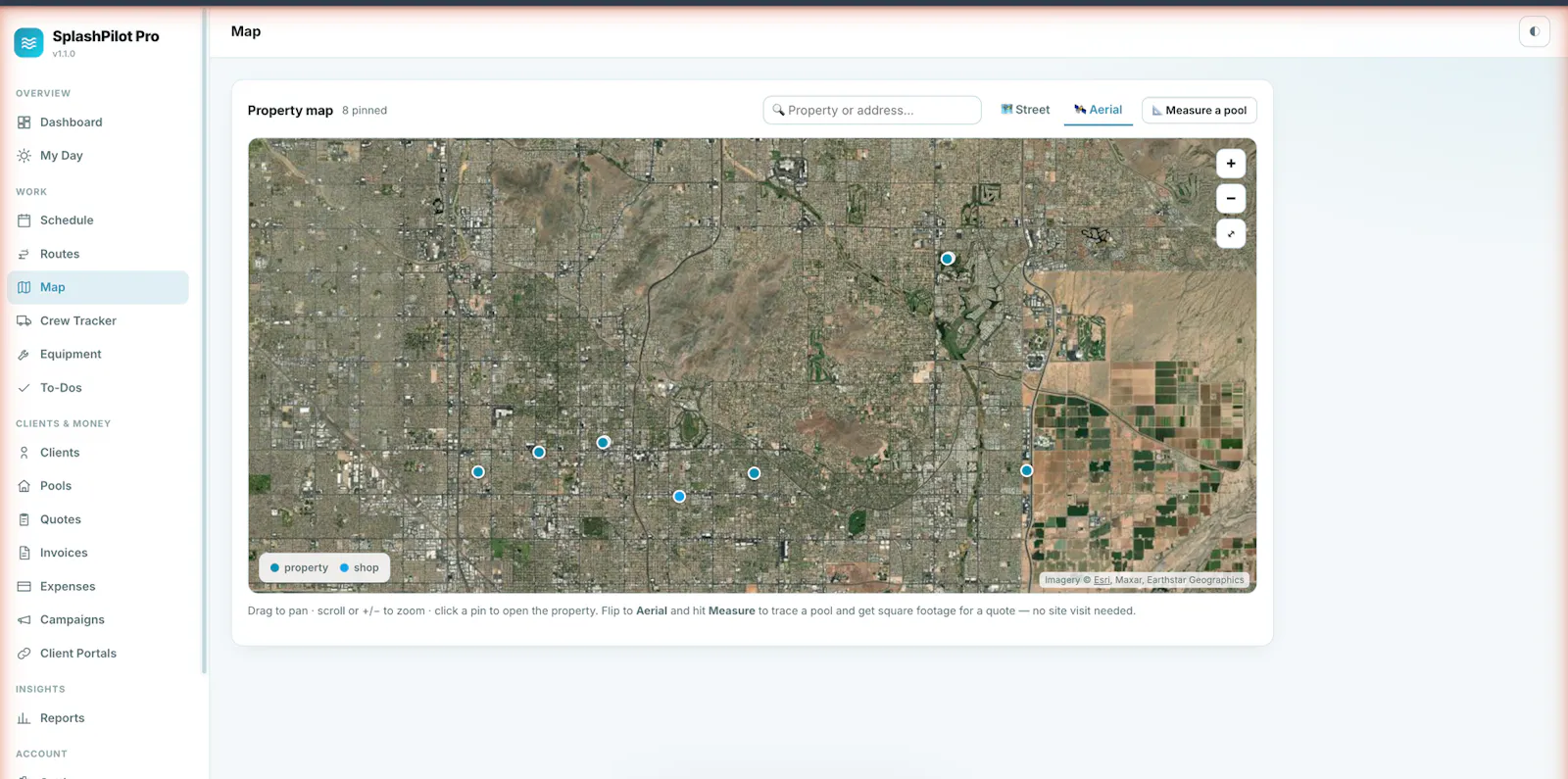Viewport: 1568px width, 779px height.
Task: Click the sidebar vertical scrollbar
Action: [x=204, y=343]
